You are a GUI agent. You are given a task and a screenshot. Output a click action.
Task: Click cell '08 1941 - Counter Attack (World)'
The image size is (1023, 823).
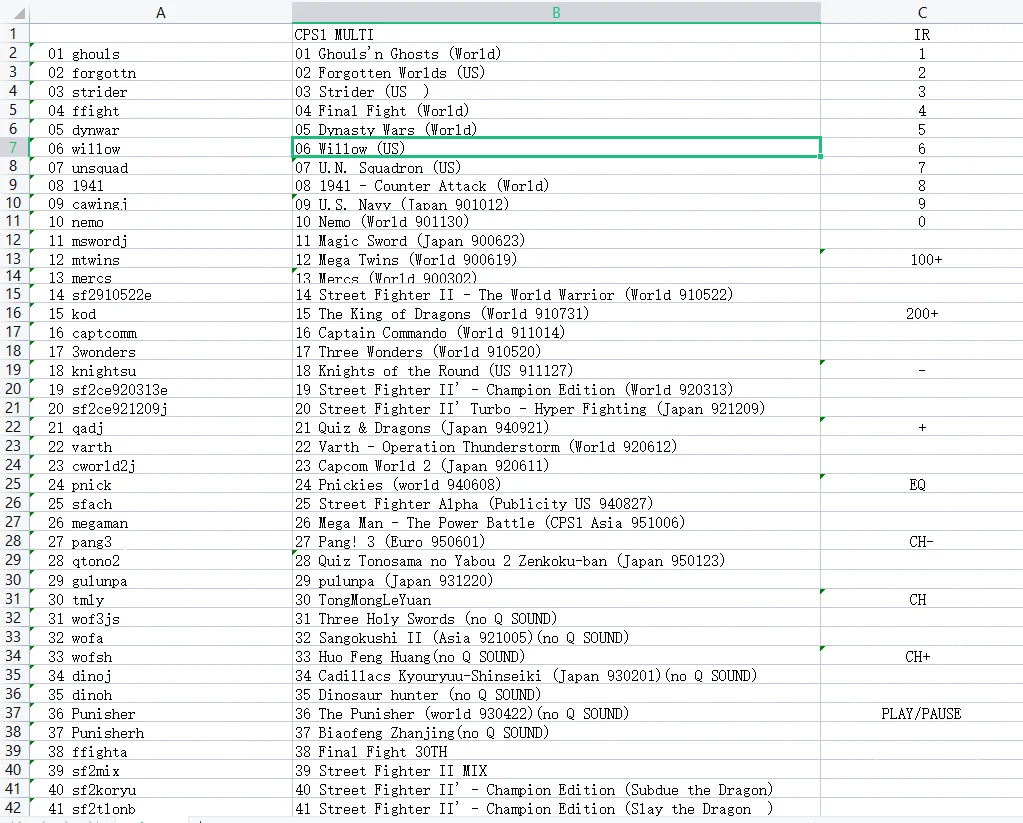[x=556, y=185]
